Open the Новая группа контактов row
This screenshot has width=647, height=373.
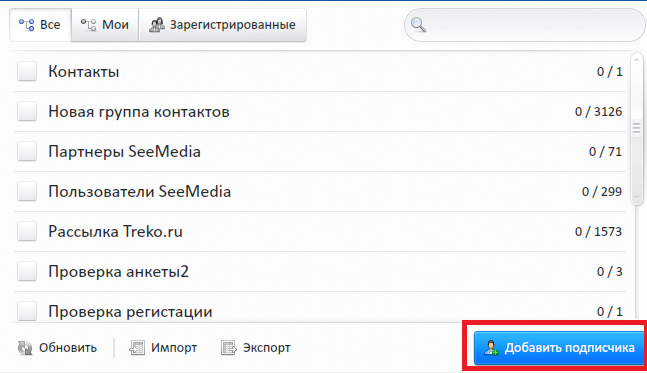[320, 111]
